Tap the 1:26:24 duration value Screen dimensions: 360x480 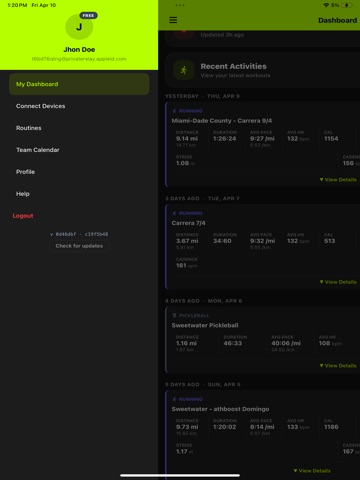point(224,138)
